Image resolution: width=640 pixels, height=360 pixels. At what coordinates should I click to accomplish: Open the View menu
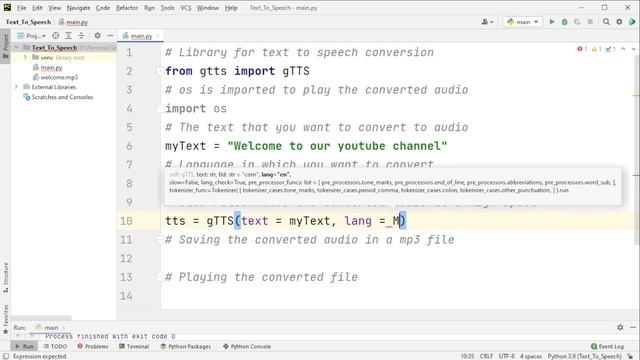(54, 8)
